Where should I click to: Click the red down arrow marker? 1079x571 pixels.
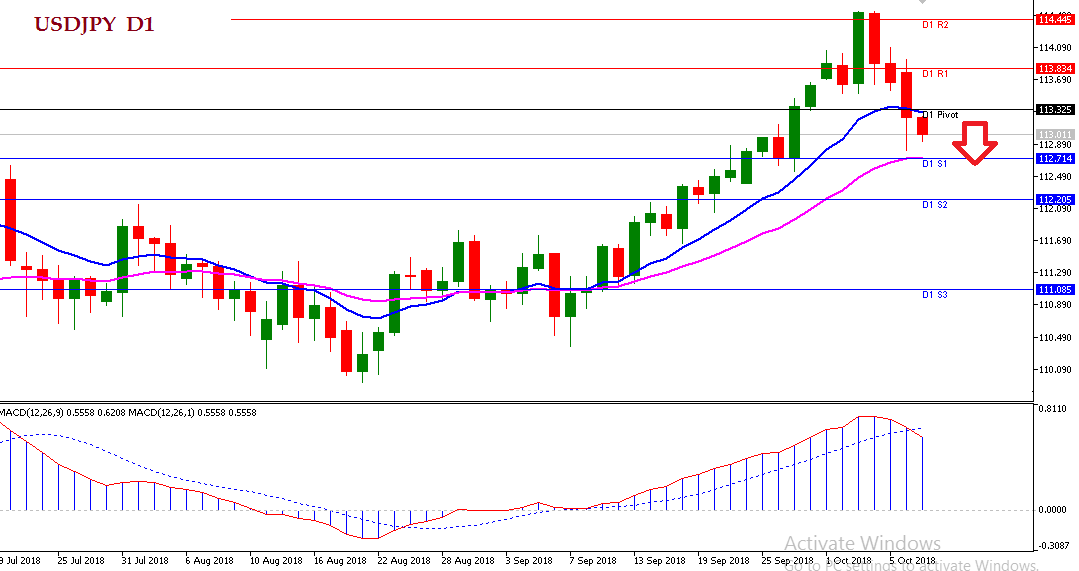[974, 142]
